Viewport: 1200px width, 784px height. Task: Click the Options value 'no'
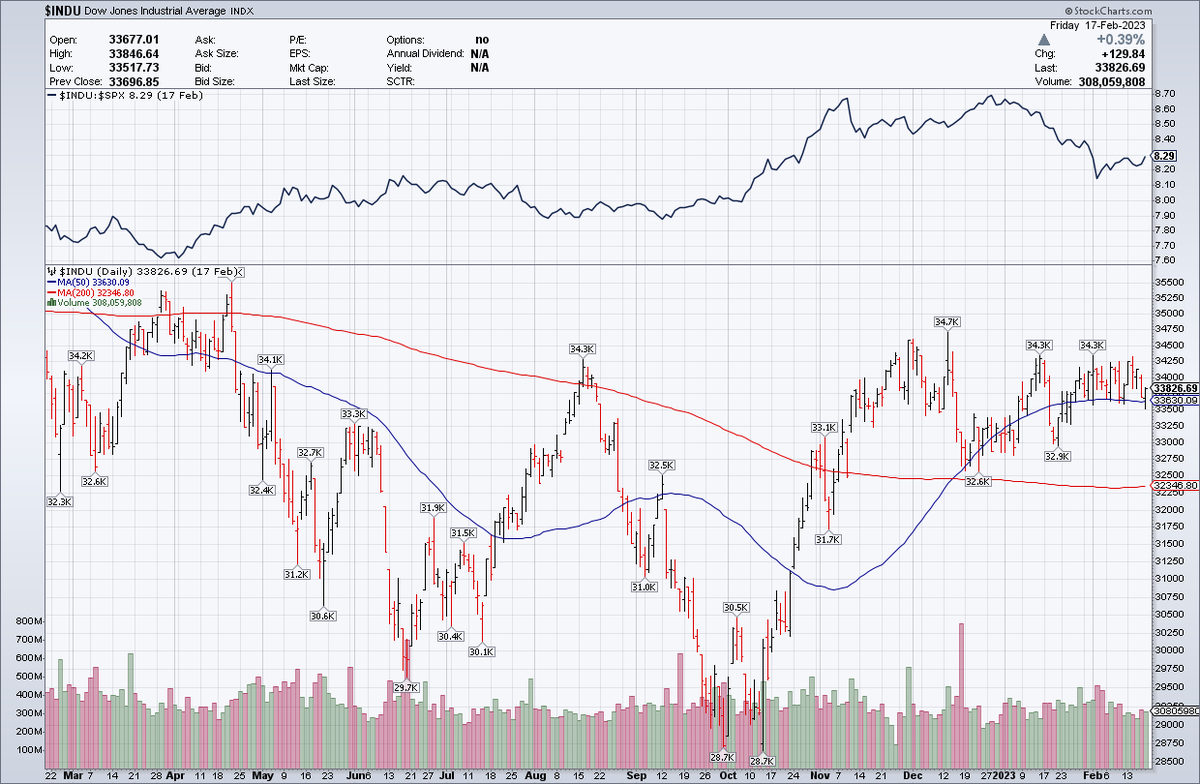(x=483, y=39)
